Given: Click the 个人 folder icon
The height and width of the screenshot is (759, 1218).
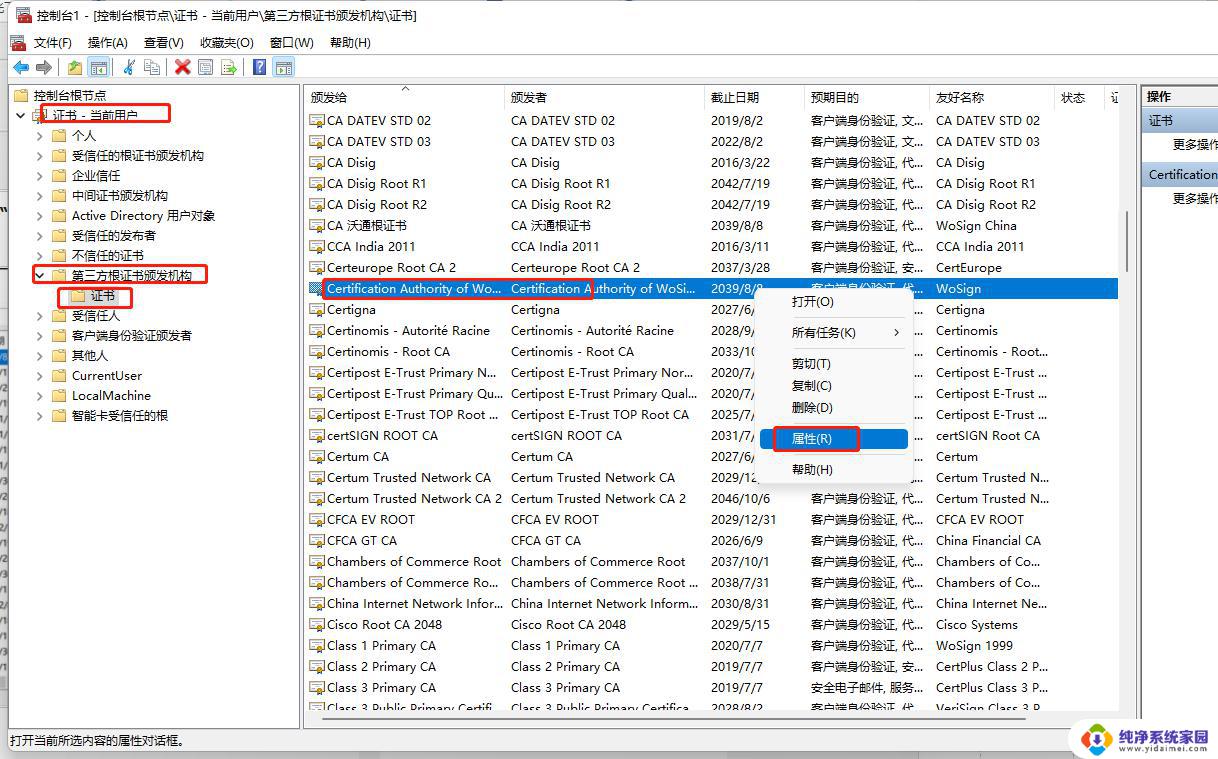Looking at the screenshot, I should [x=59, y=135].
